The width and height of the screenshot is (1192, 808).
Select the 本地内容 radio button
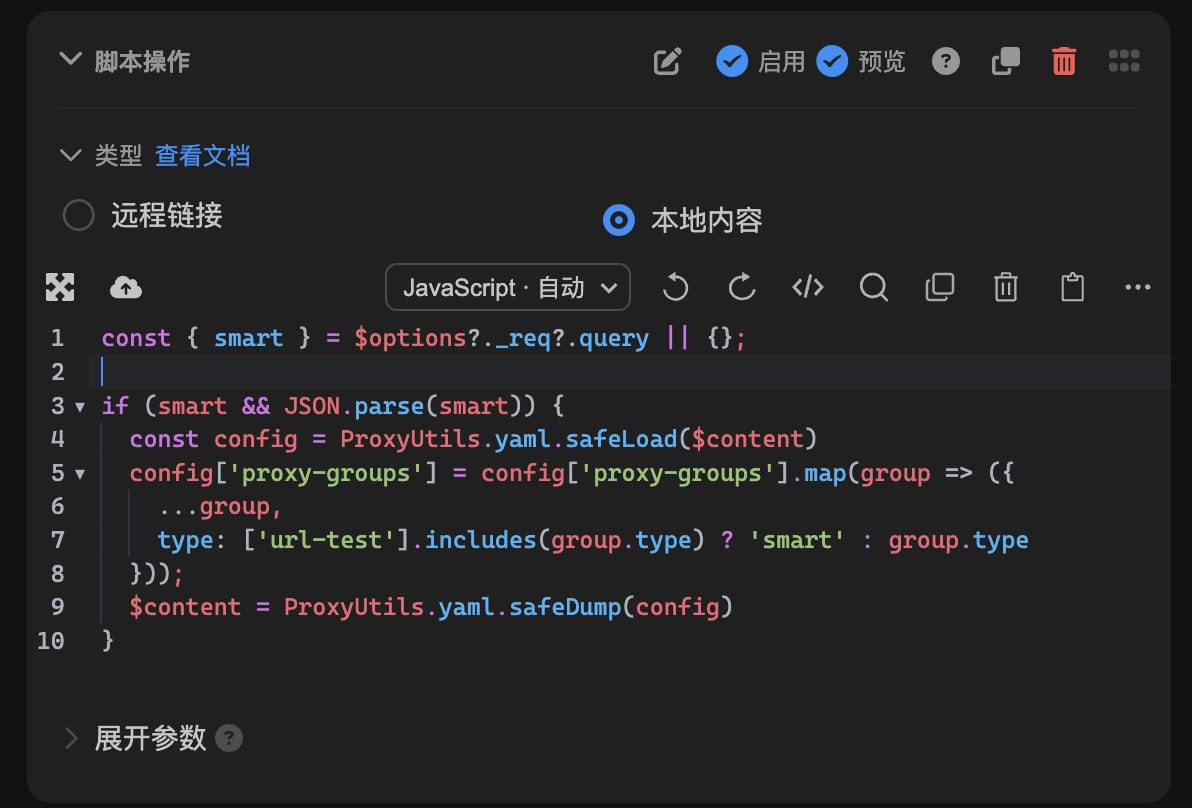[x=619, y=220]
